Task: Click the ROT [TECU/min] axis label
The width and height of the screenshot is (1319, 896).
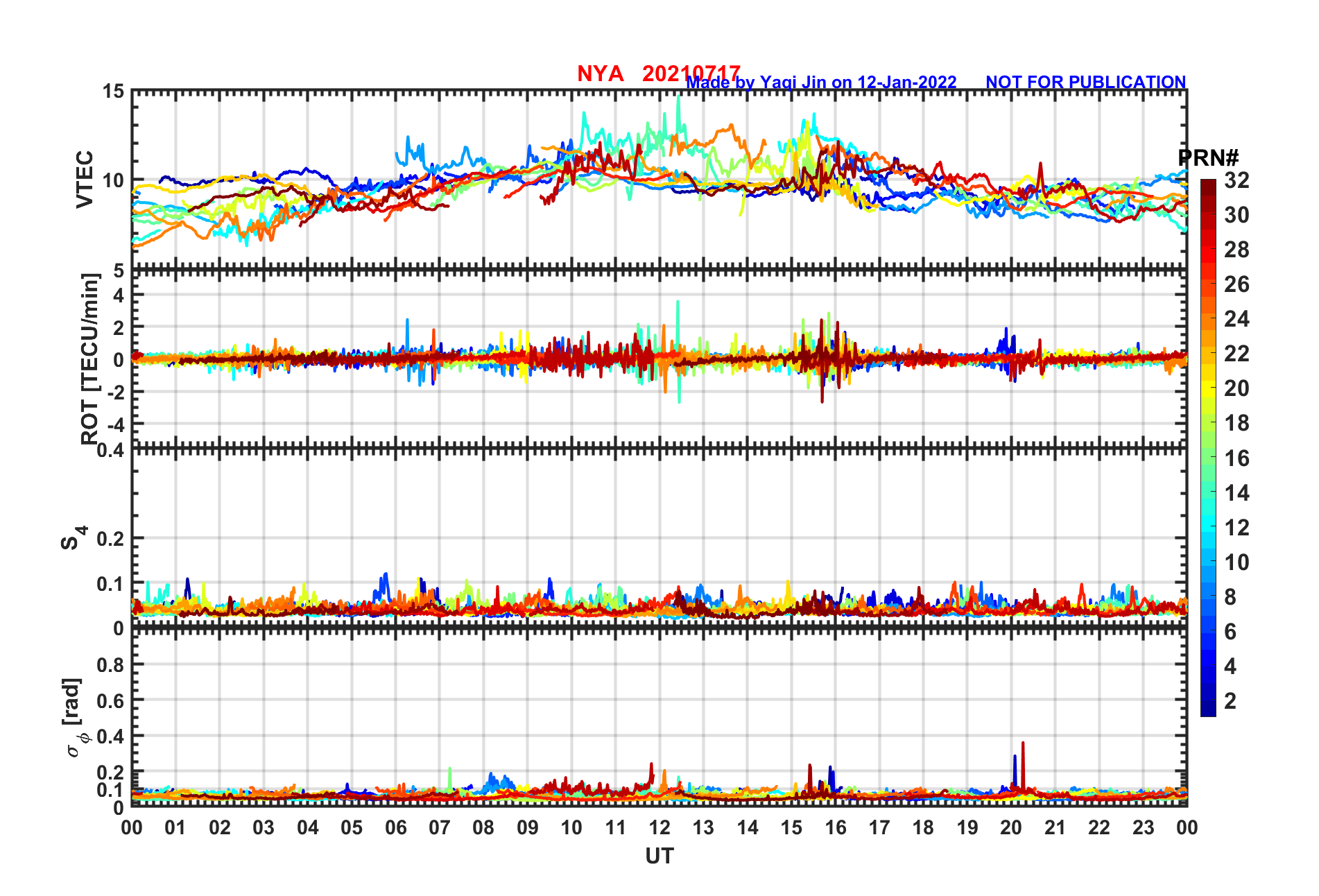Action: click(90, 359)
